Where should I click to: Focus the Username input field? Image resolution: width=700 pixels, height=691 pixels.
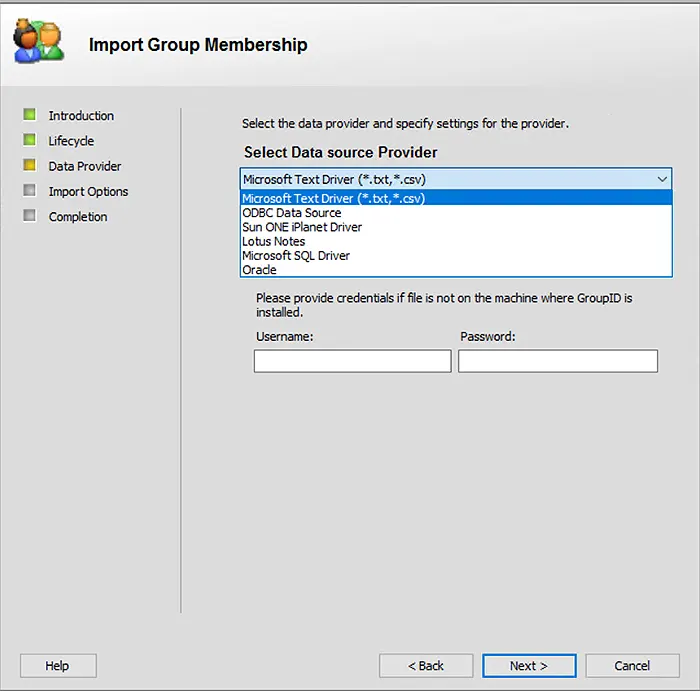point(353,361)
